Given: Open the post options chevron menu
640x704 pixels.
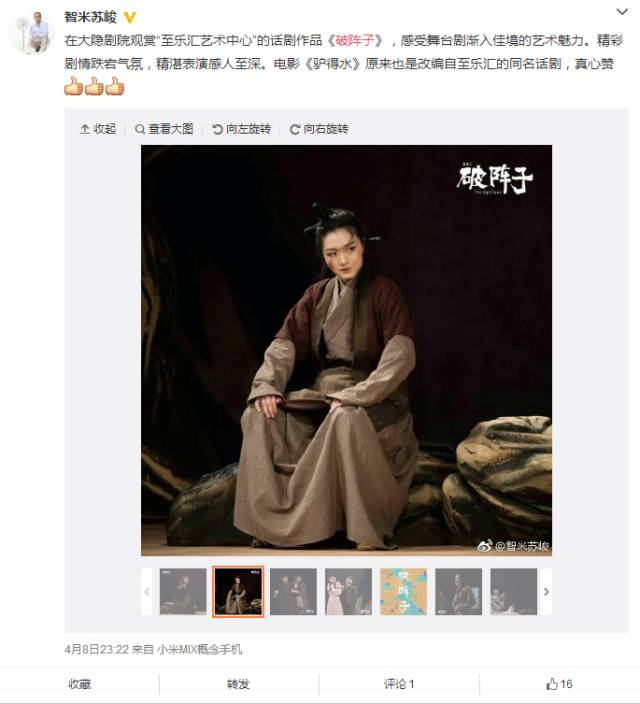Looking at the screenshot, I should tap(622, 12).
